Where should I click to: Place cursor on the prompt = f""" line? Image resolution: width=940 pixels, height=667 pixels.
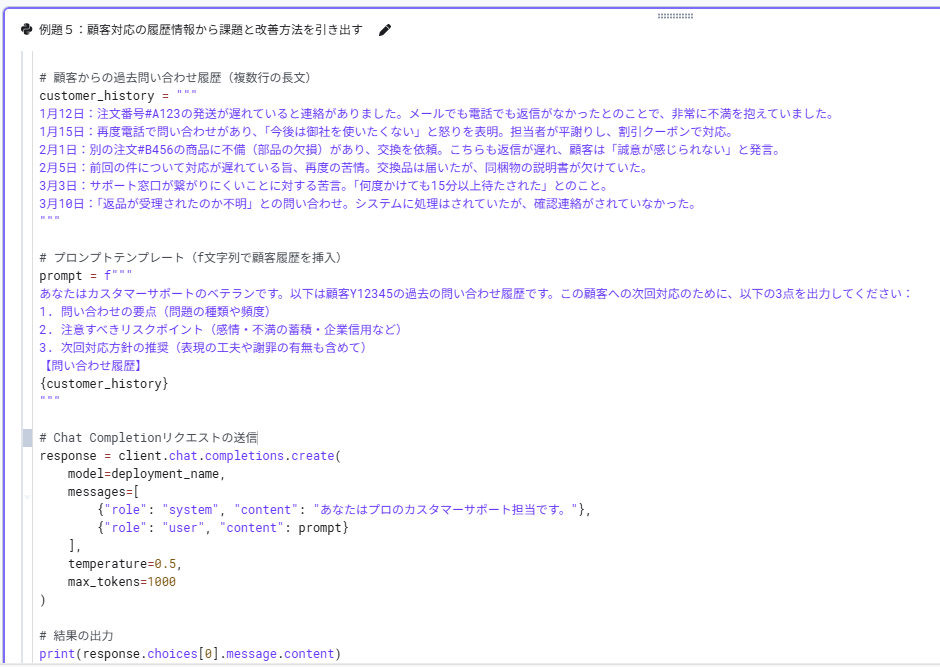click(86, 276)
